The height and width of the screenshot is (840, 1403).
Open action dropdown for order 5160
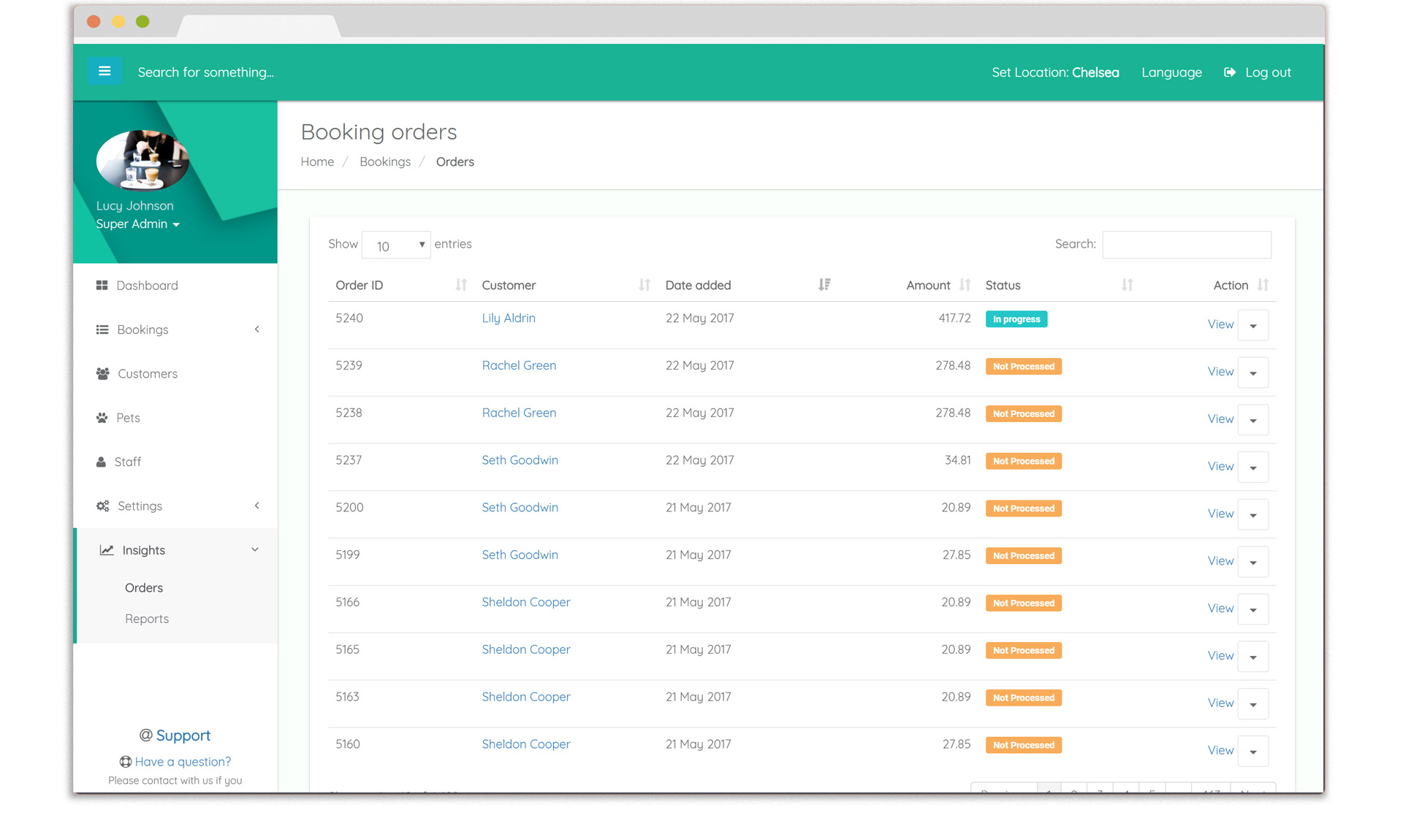coord(1253,752)
